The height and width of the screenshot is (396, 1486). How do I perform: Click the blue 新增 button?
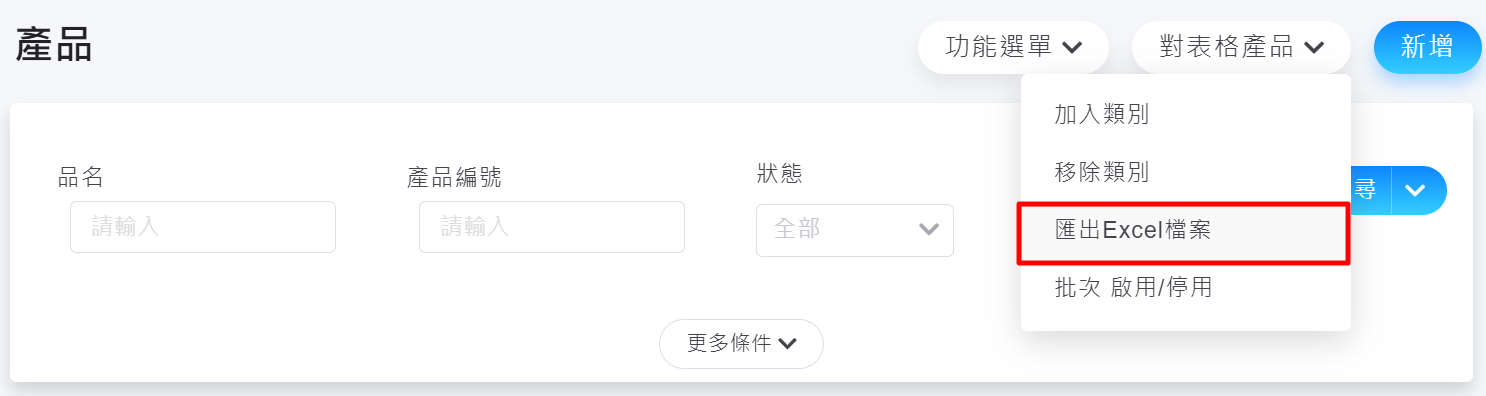click(x=1428, y=47)
